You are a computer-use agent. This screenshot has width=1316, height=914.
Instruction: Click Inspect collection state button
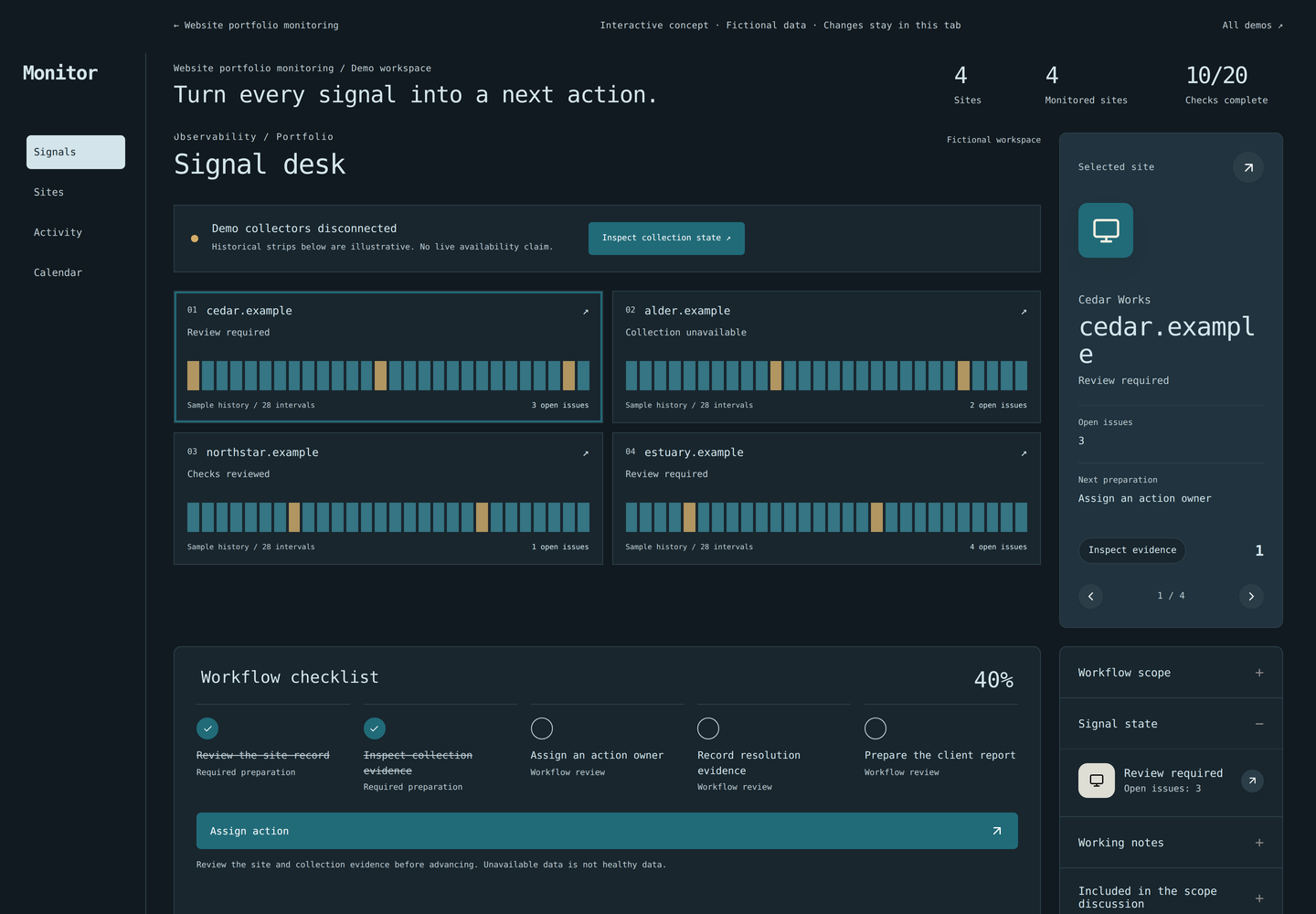coord(666,239)
